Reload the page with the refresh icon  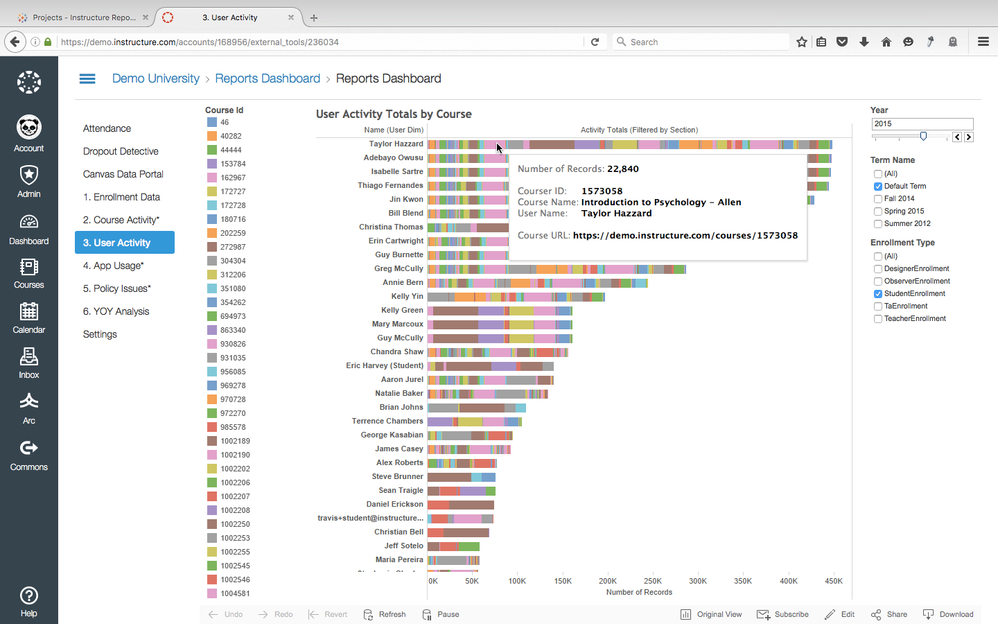coord(594,41)
